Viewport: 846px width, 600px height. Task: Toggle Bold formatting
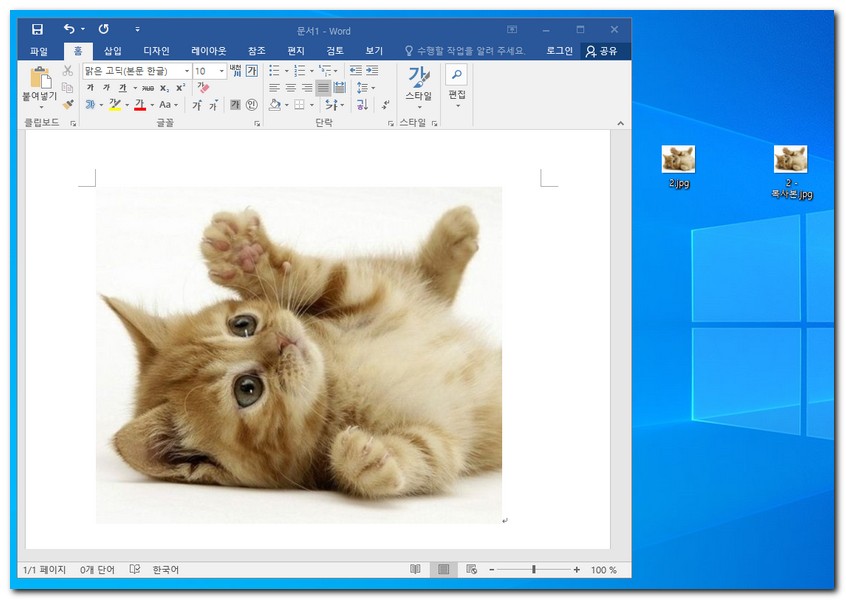pyautogui.click(x=90, y=88)
